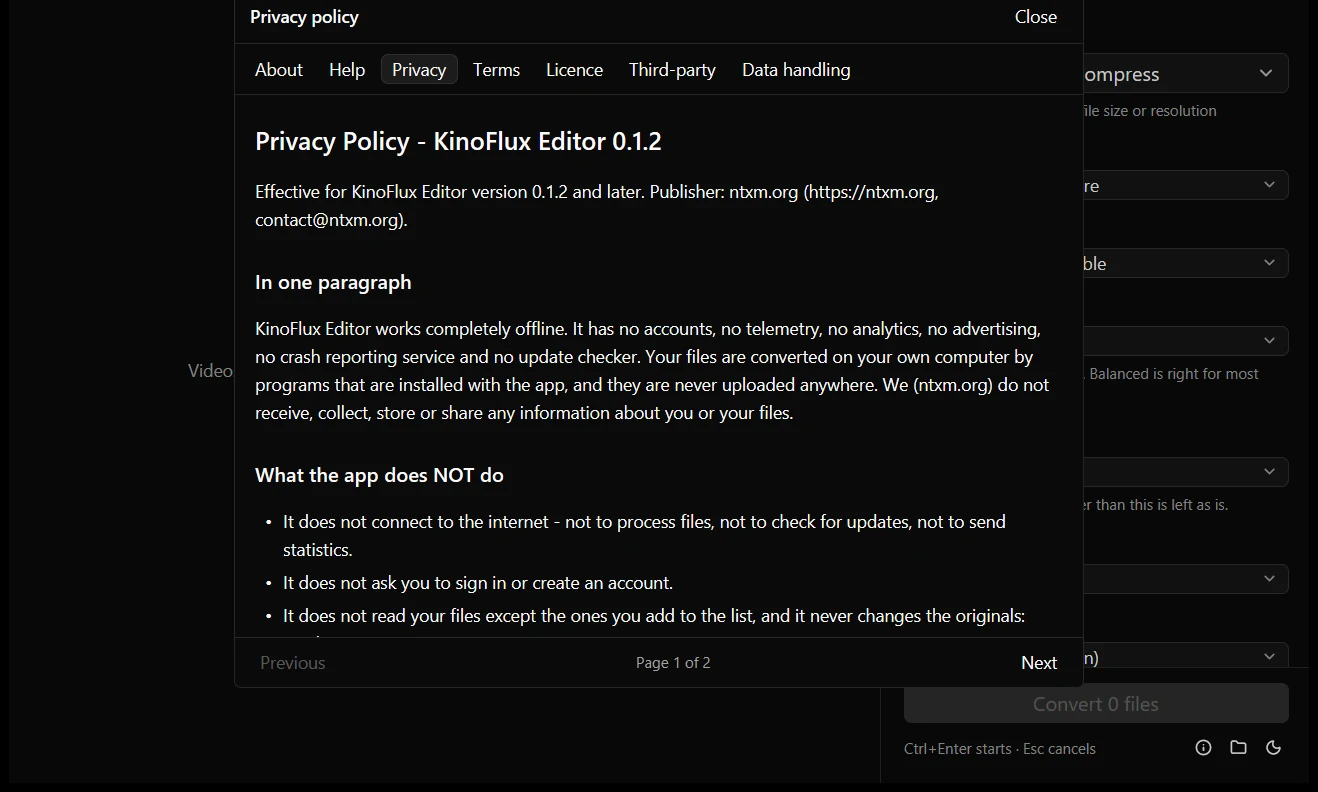Open the Help tab
1318x792 pixels.
[x=347, y=70]
